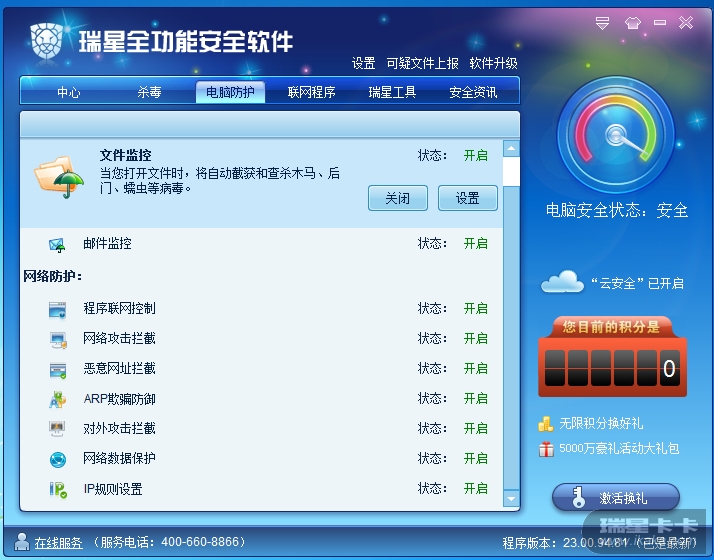
Task: Click 关闭 button for file monitoring
Action: [x=398, y=198]
